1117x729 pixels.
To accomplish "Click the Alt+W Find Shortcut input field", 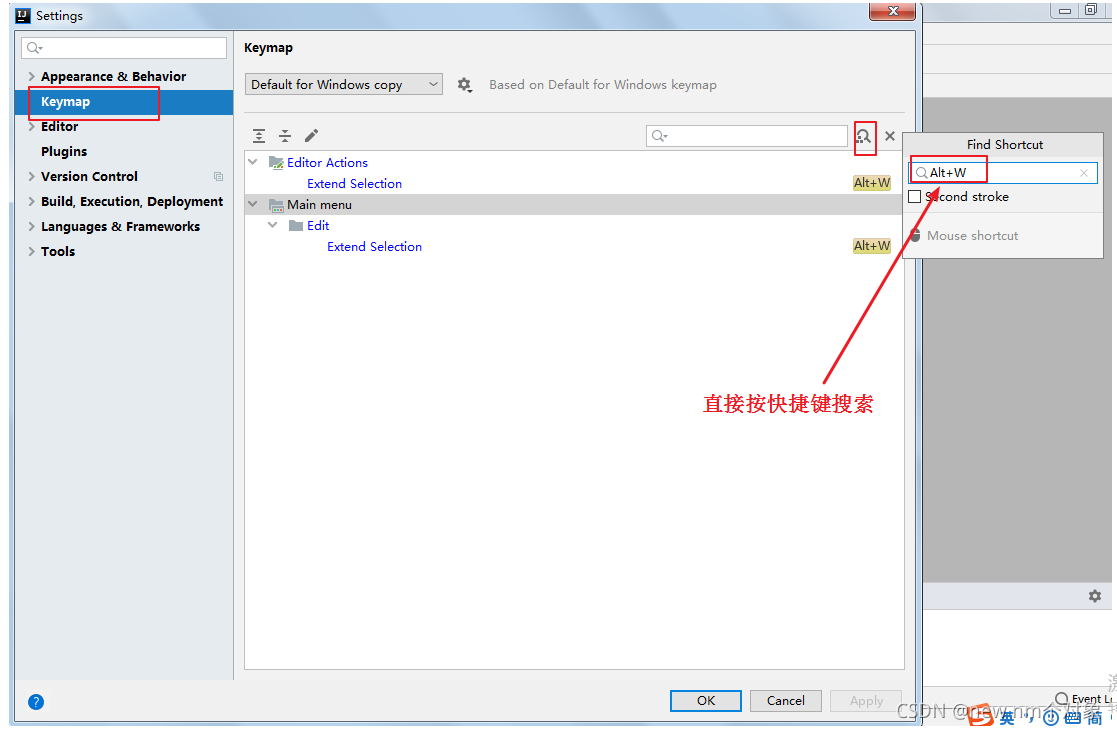I will [x=1003, y=173].
